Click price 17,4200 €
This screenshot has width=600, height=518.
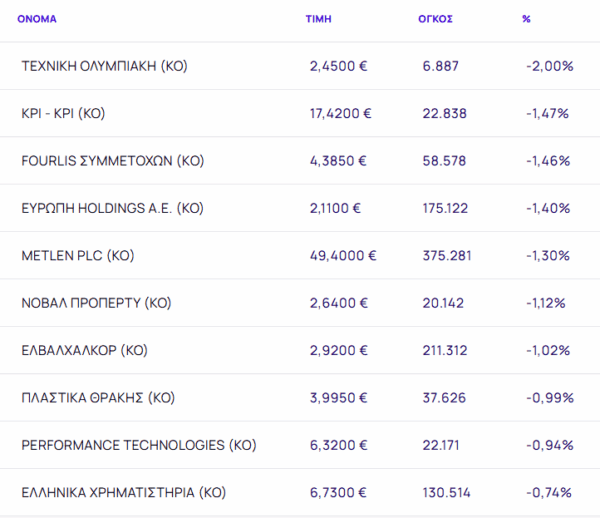tap(341, 114)
